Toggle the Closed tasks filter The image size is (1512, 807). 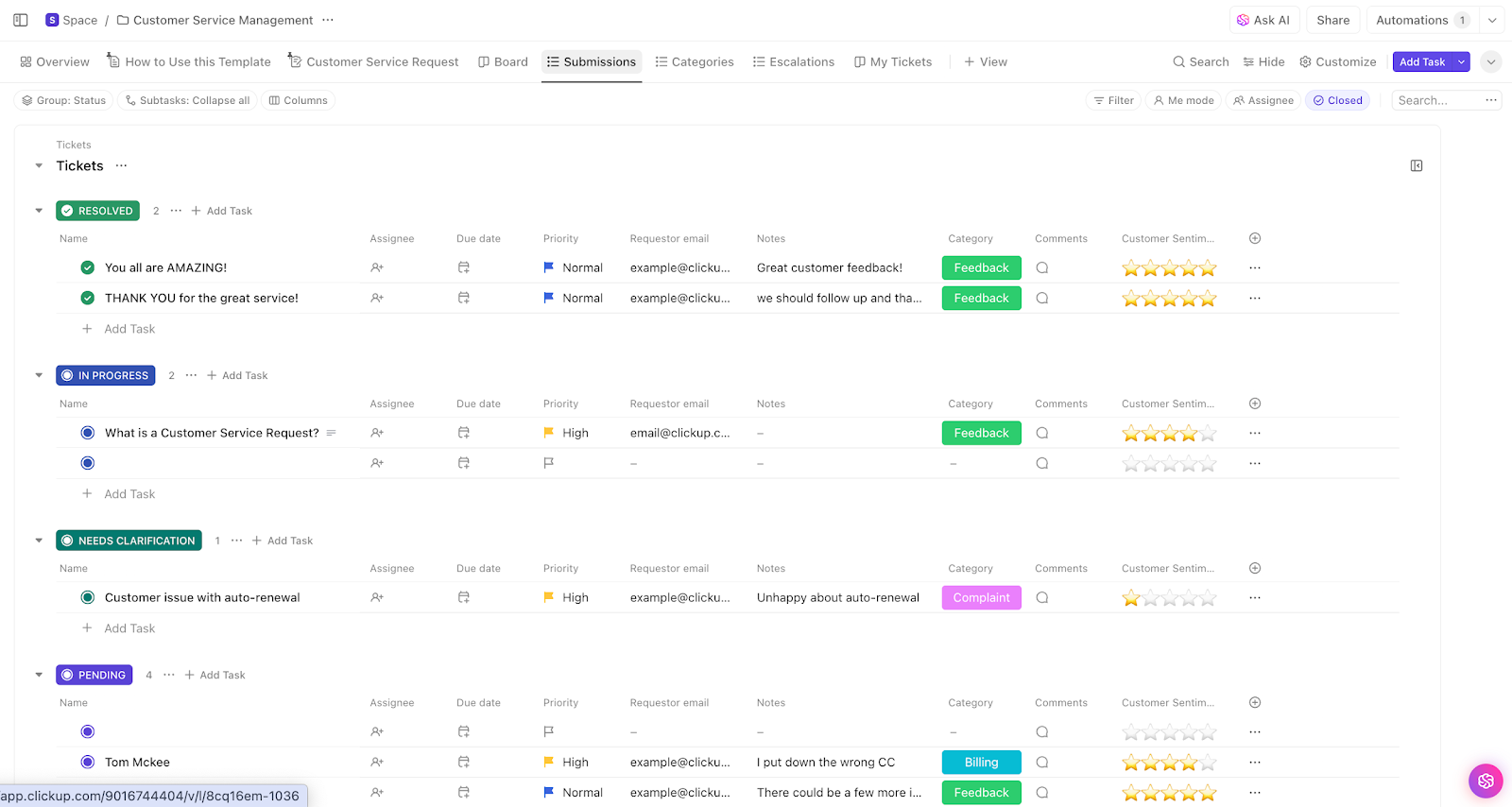(1337, 100)
